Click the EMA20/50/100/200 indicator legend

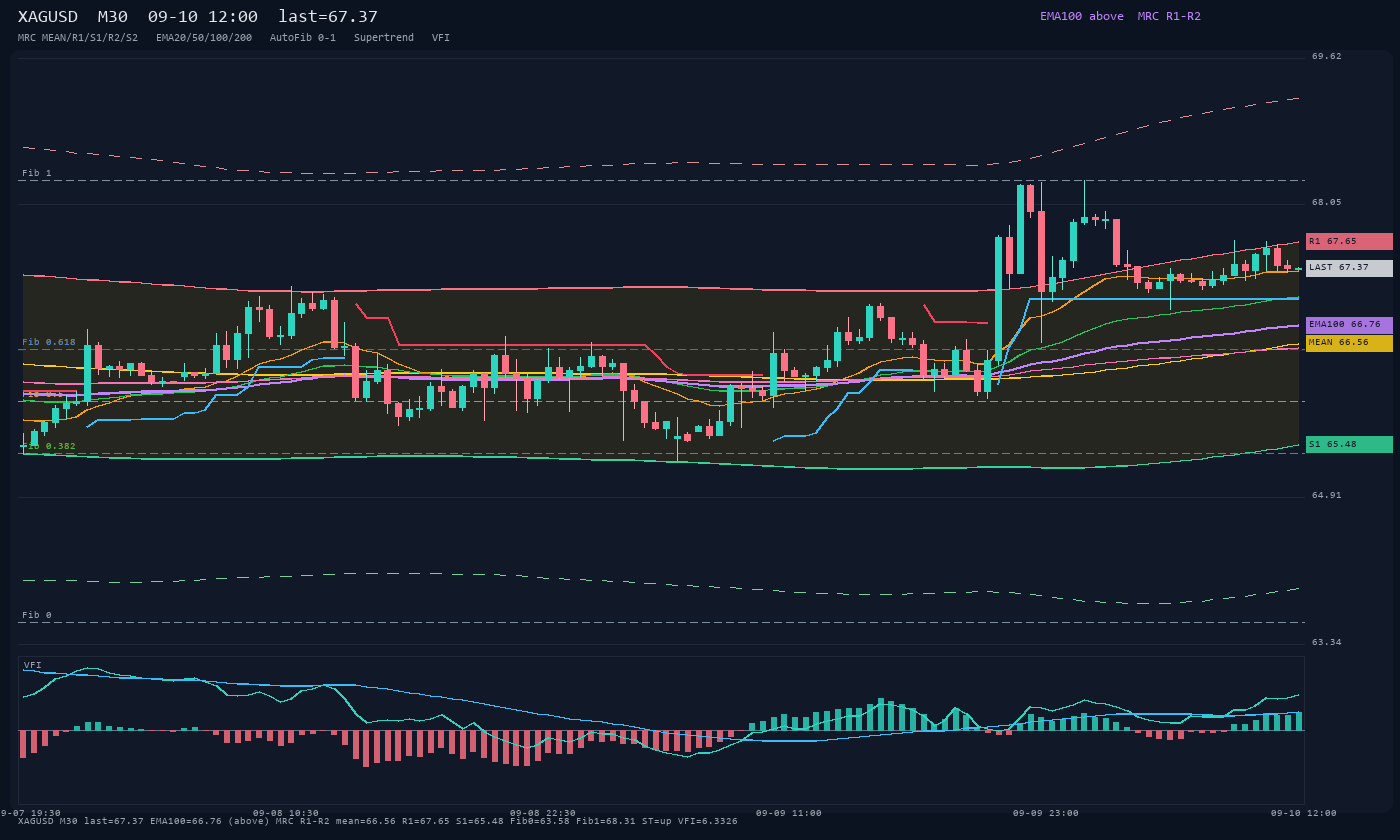click(204, 38)
